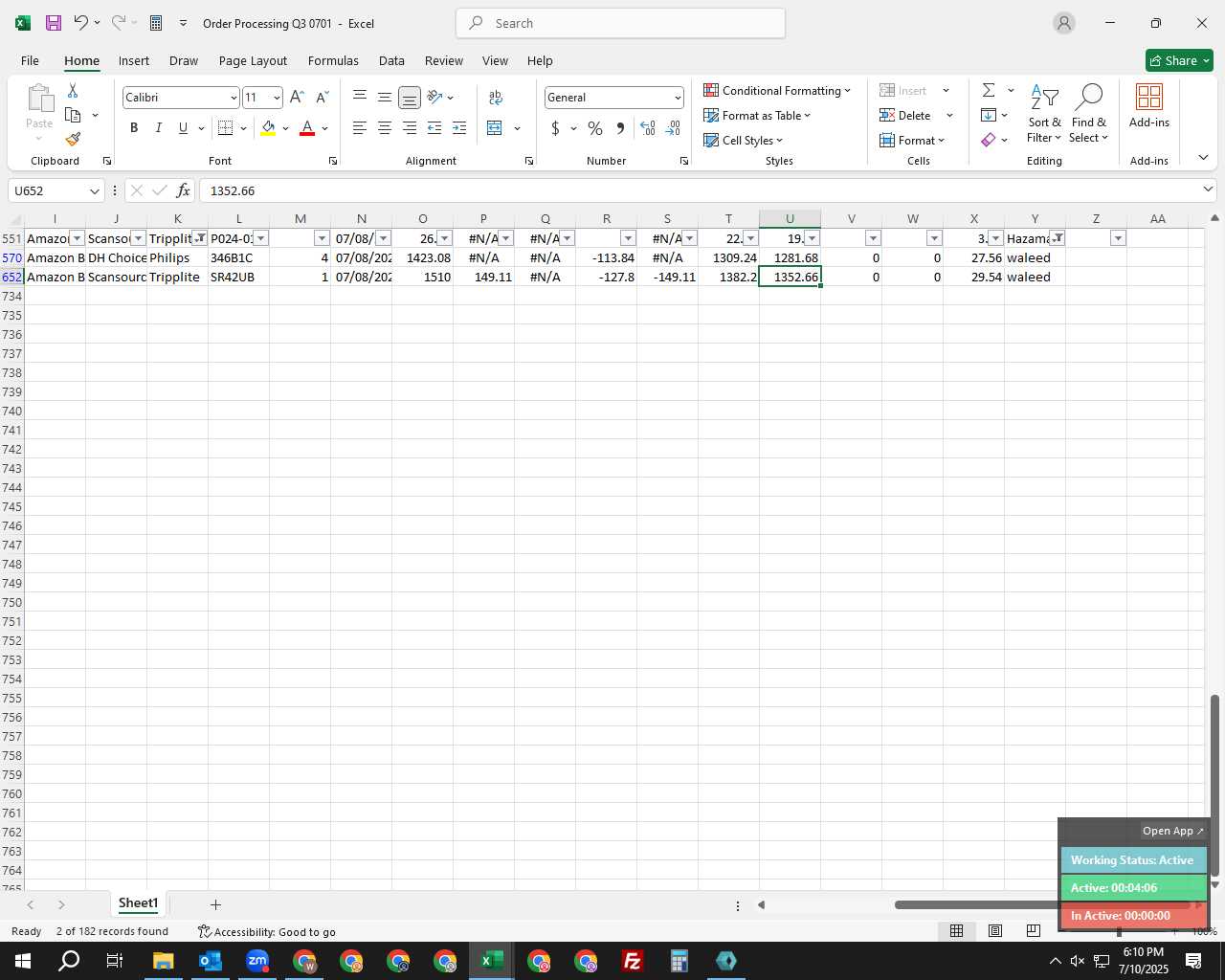Click Increase Indent icon
Screen dimensions: 1225x980
pyautogui.click(x=459, y=127)
